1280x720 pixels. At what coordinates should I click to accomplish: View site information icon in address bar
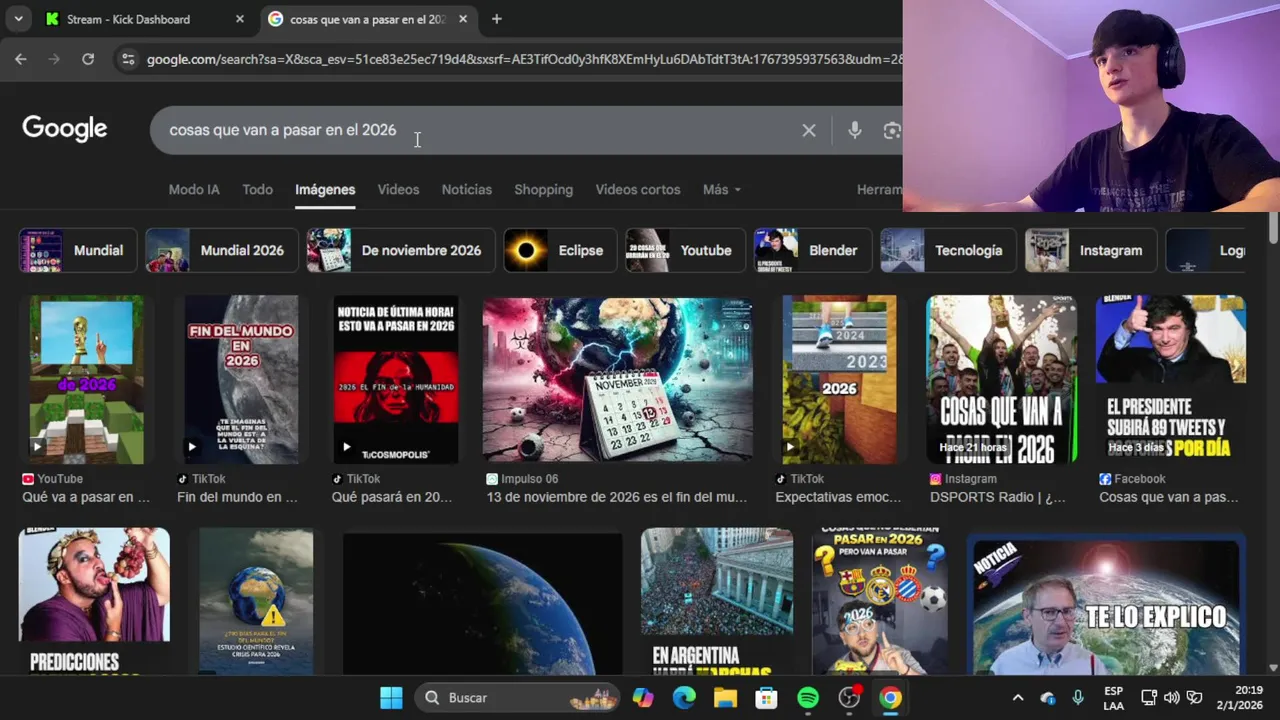pos(127,59)
